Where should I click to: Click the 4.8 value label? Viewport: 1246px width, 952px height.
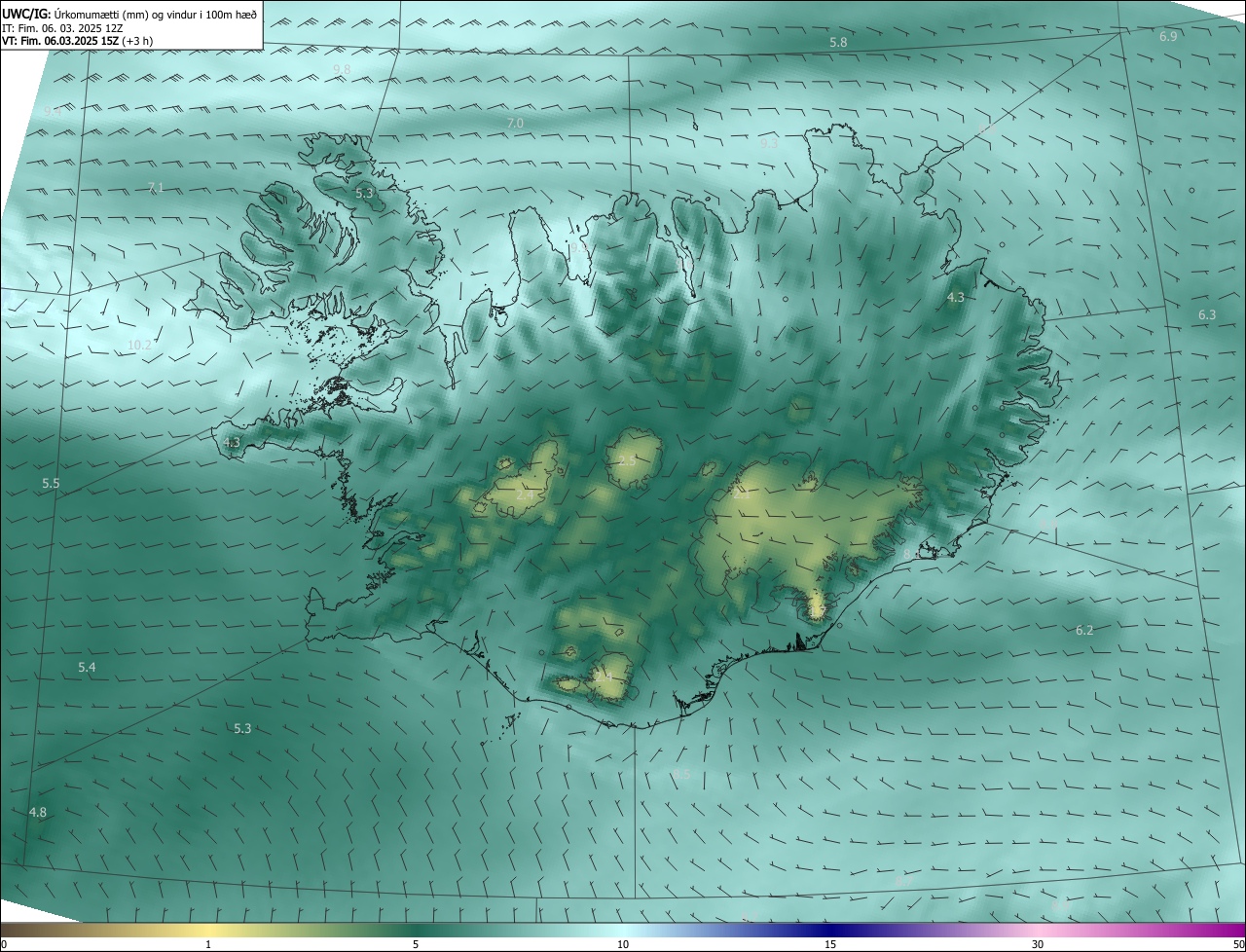click(x=37, y=812)
